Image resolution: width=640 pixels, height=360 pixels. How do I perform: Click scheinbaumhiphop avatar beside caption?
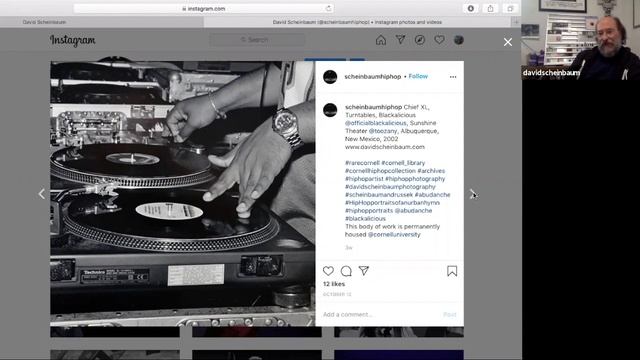click(330, 110)
